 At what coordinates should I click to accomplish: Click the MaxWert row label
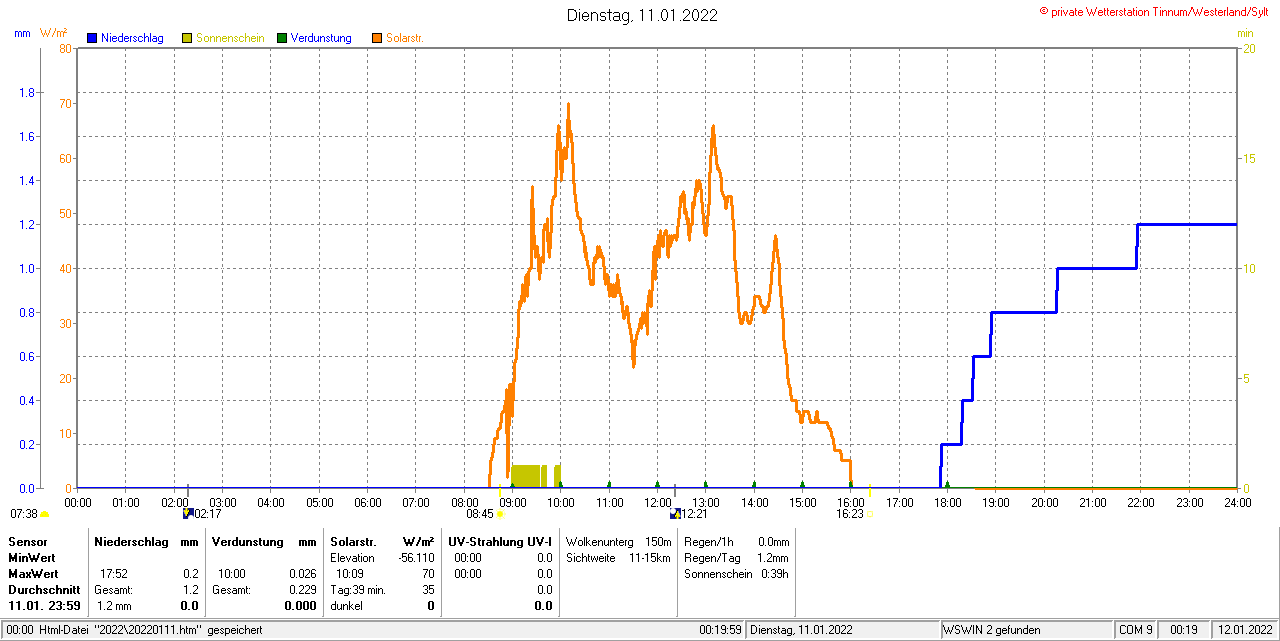pyautogui.click(x=33, y=573)
